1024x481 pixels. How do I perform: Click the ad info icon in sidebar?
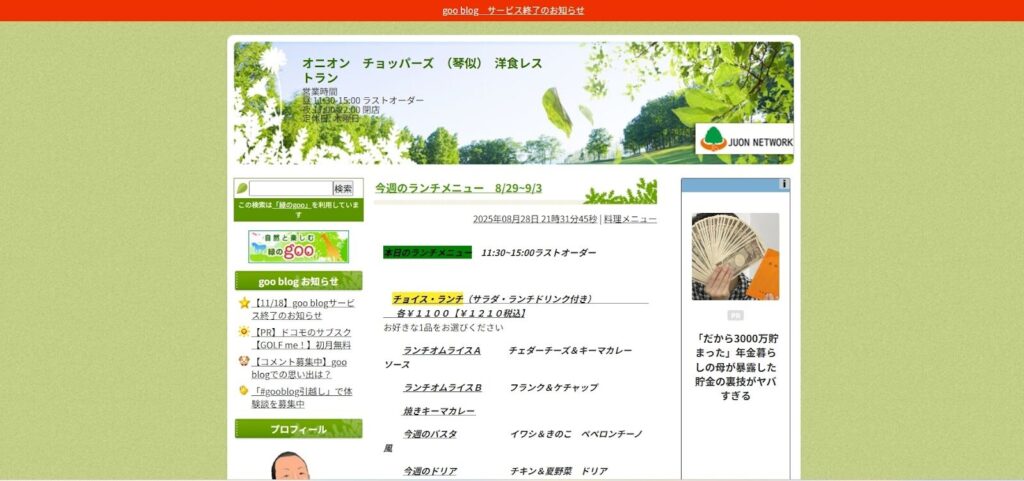[x=784, y=184]
